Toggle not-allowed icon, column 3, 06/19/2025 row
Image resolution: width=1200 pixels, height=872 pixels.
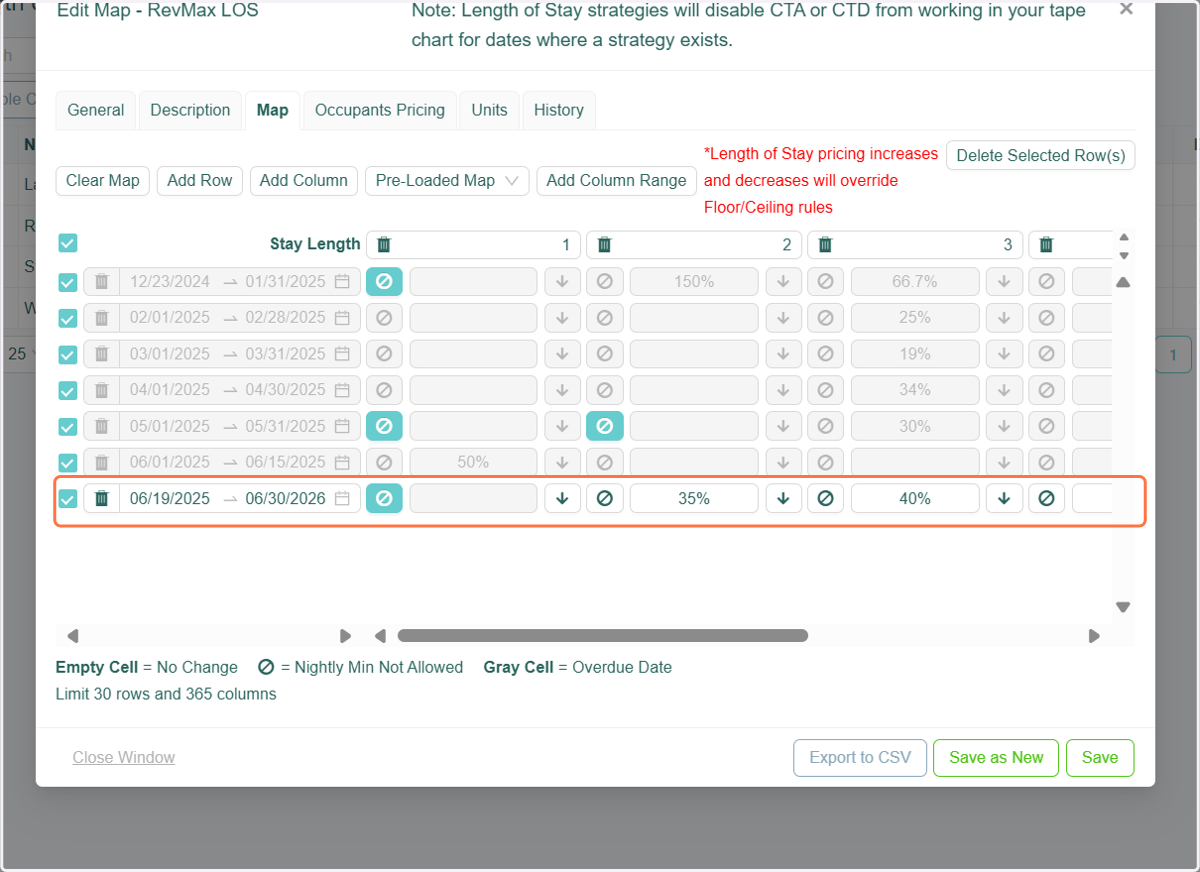(x=825, y=498)
